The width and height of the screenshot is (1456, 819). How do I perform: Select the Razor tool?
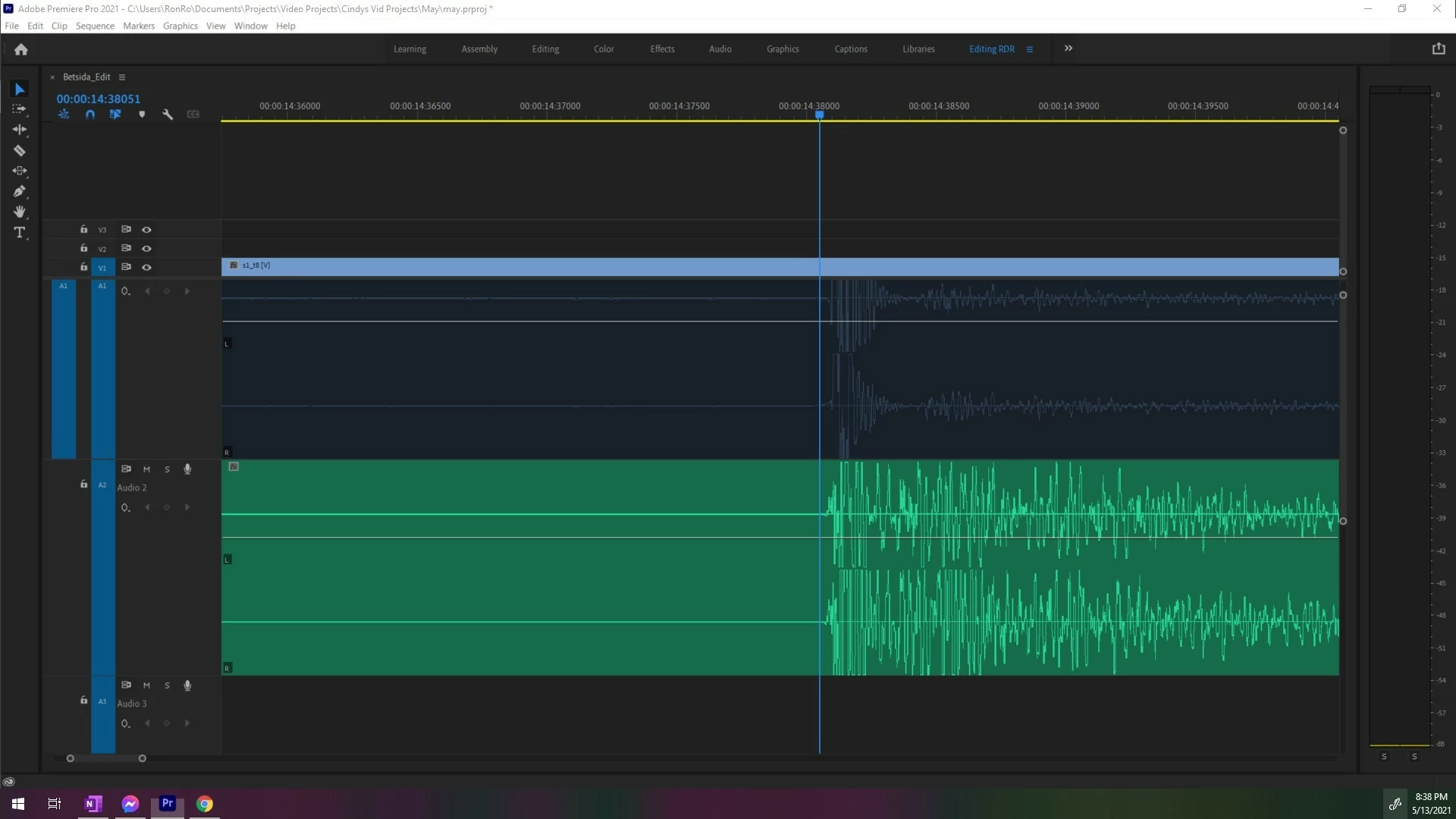point(20,150)
